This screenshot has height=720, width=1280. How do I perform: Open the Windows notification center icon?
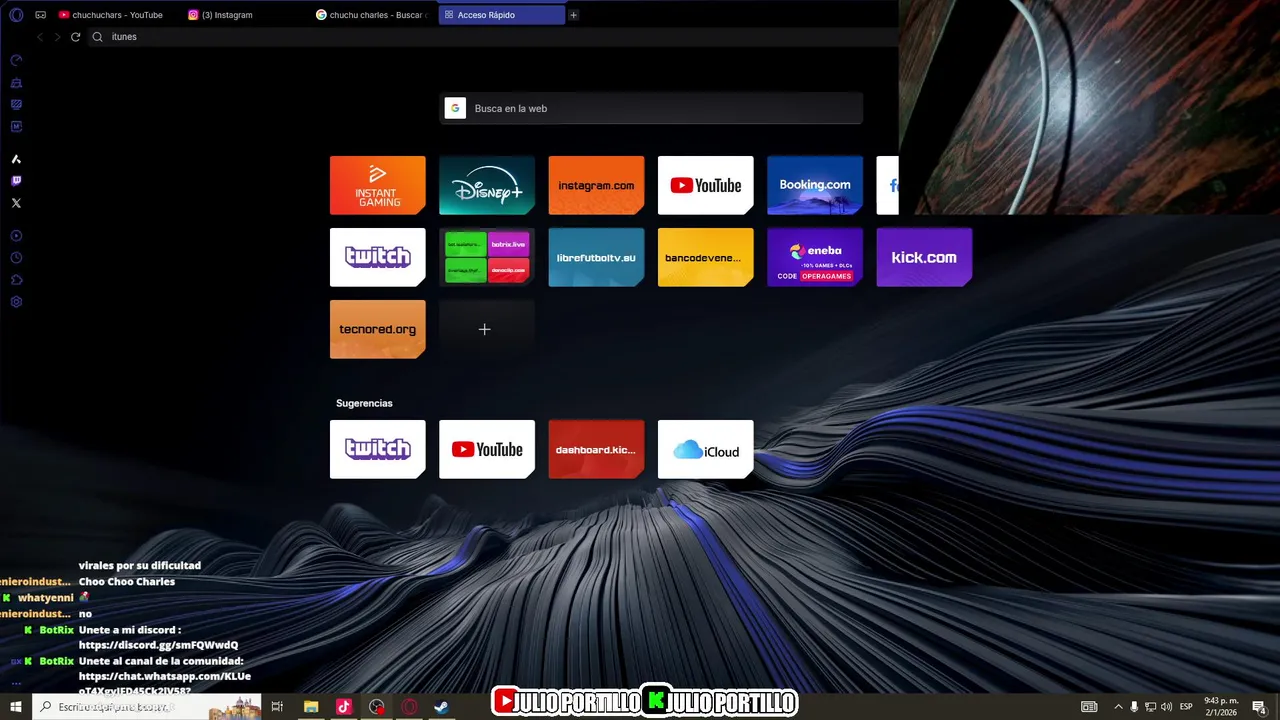pos(1259,707)
